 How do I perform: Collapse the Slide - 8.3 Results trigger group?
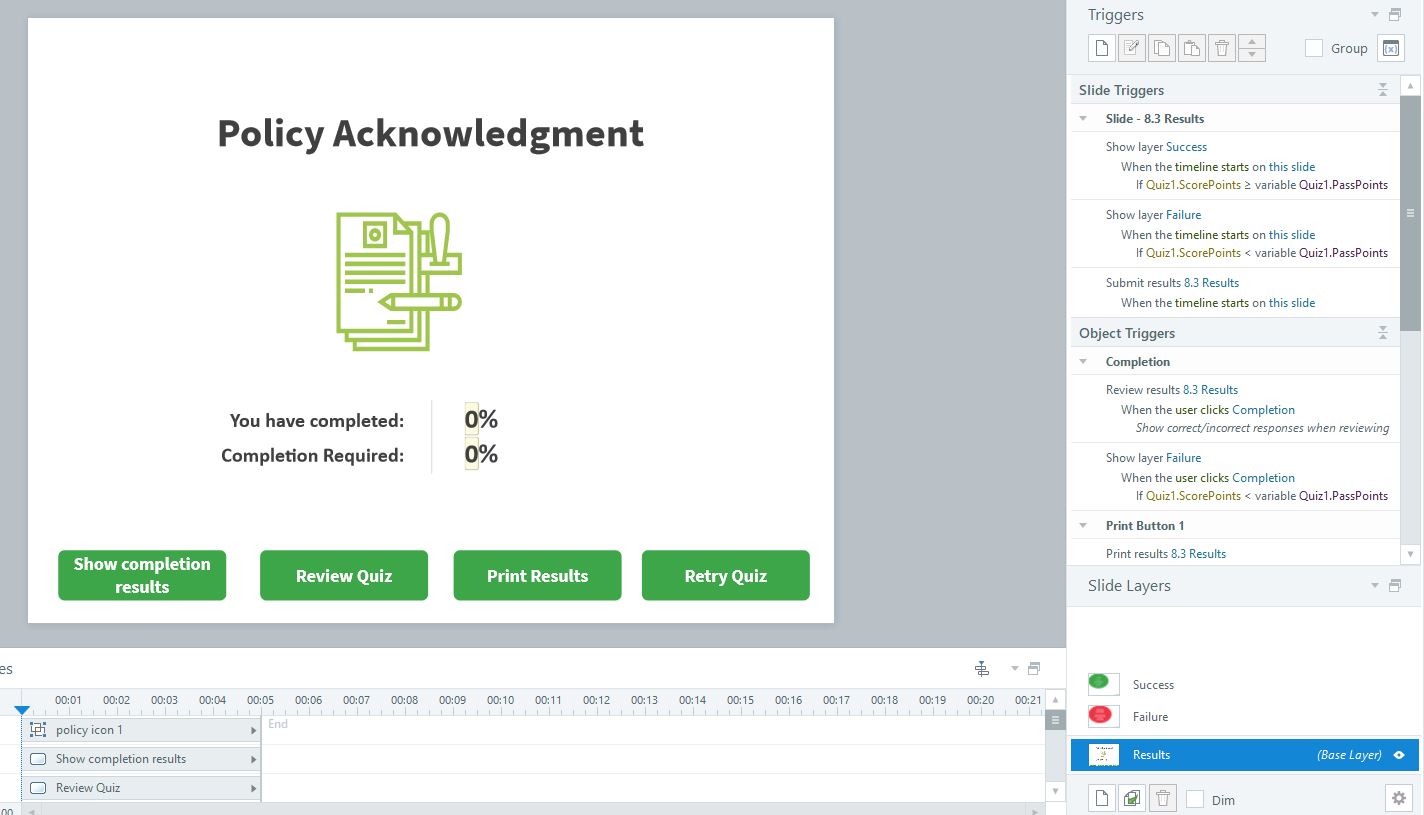(1083, 118)
